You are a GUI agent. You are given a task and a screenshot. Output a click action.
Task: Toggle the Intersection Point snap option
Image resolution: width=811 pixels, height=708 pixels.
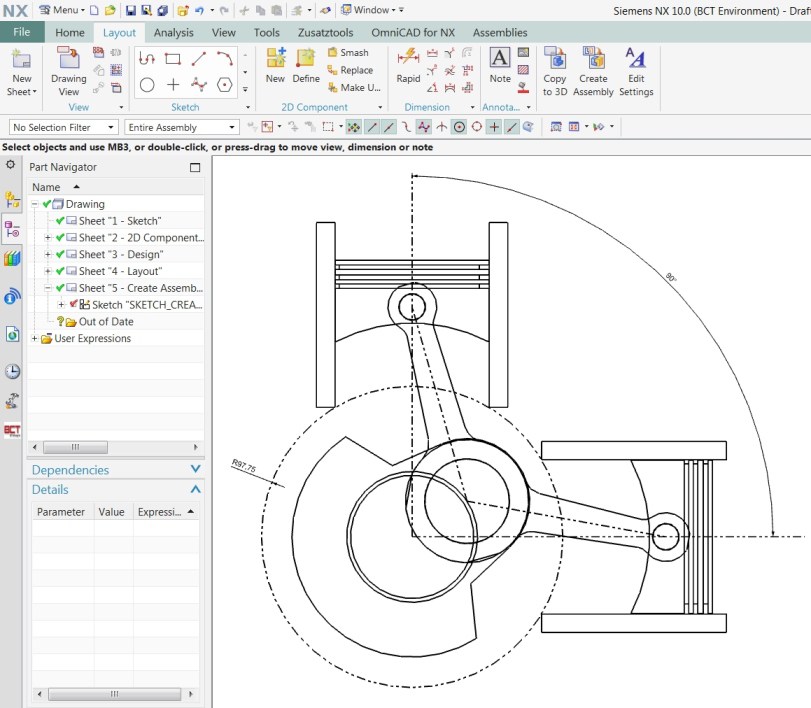(x=424, y=126)
